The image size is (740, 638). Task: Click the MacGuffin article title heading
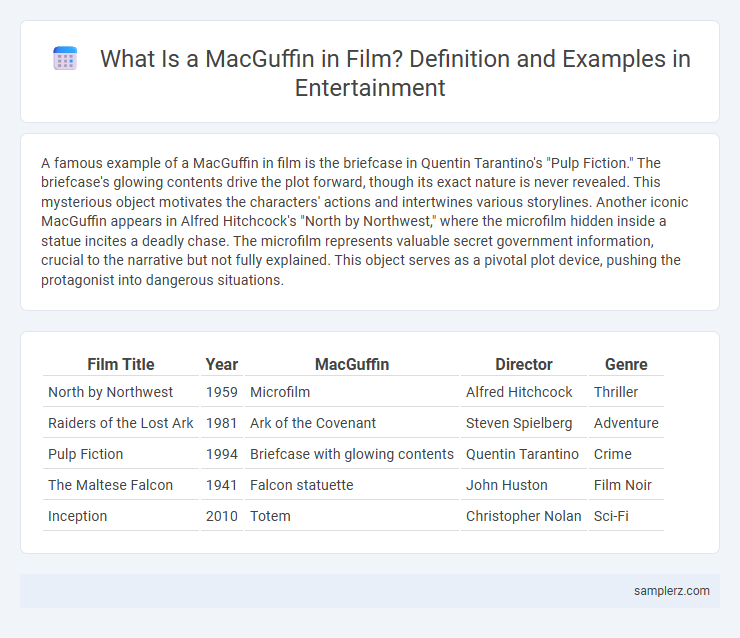coord(395,73)
